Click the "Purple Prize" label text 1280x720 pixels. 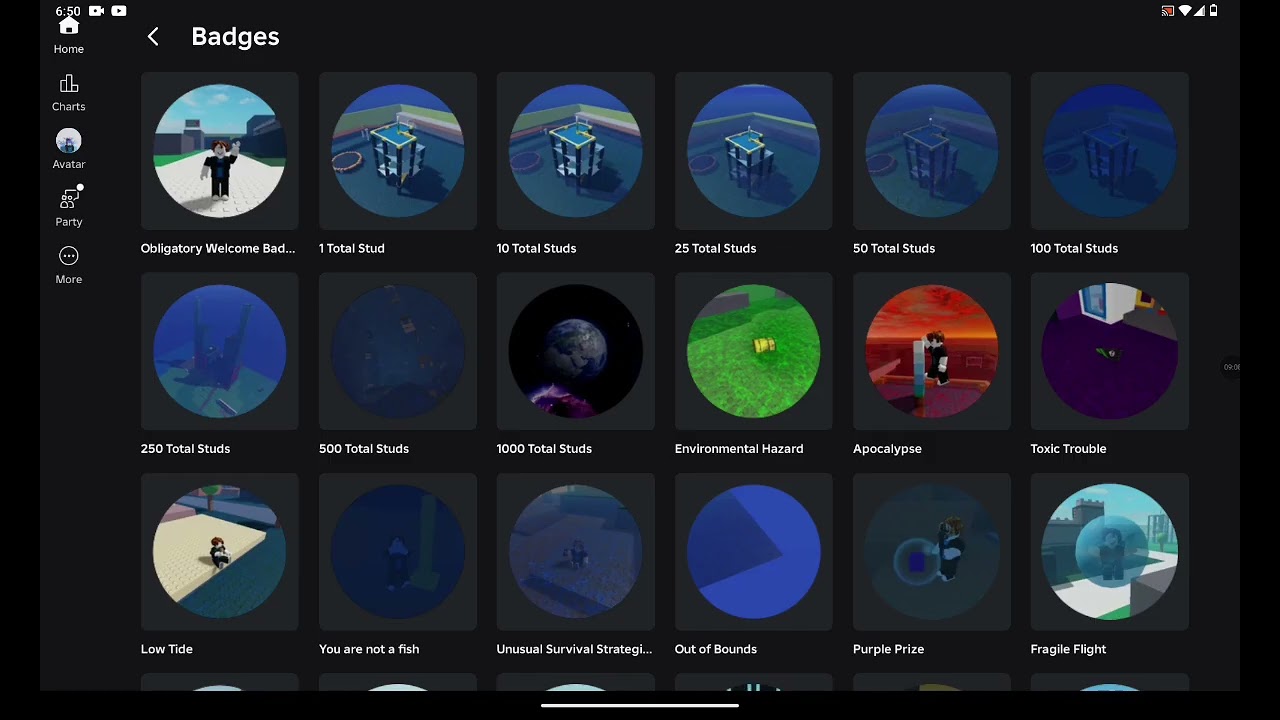[x=888, y=649]
